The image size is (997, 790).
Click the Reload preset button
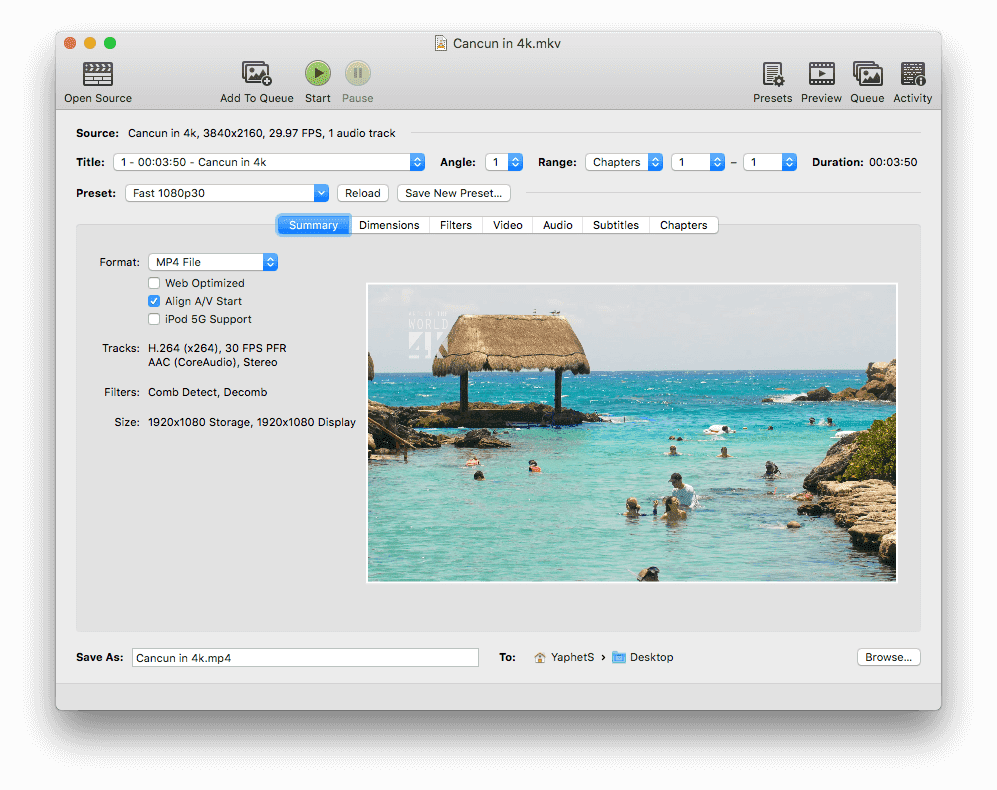(x=363, y=193)
